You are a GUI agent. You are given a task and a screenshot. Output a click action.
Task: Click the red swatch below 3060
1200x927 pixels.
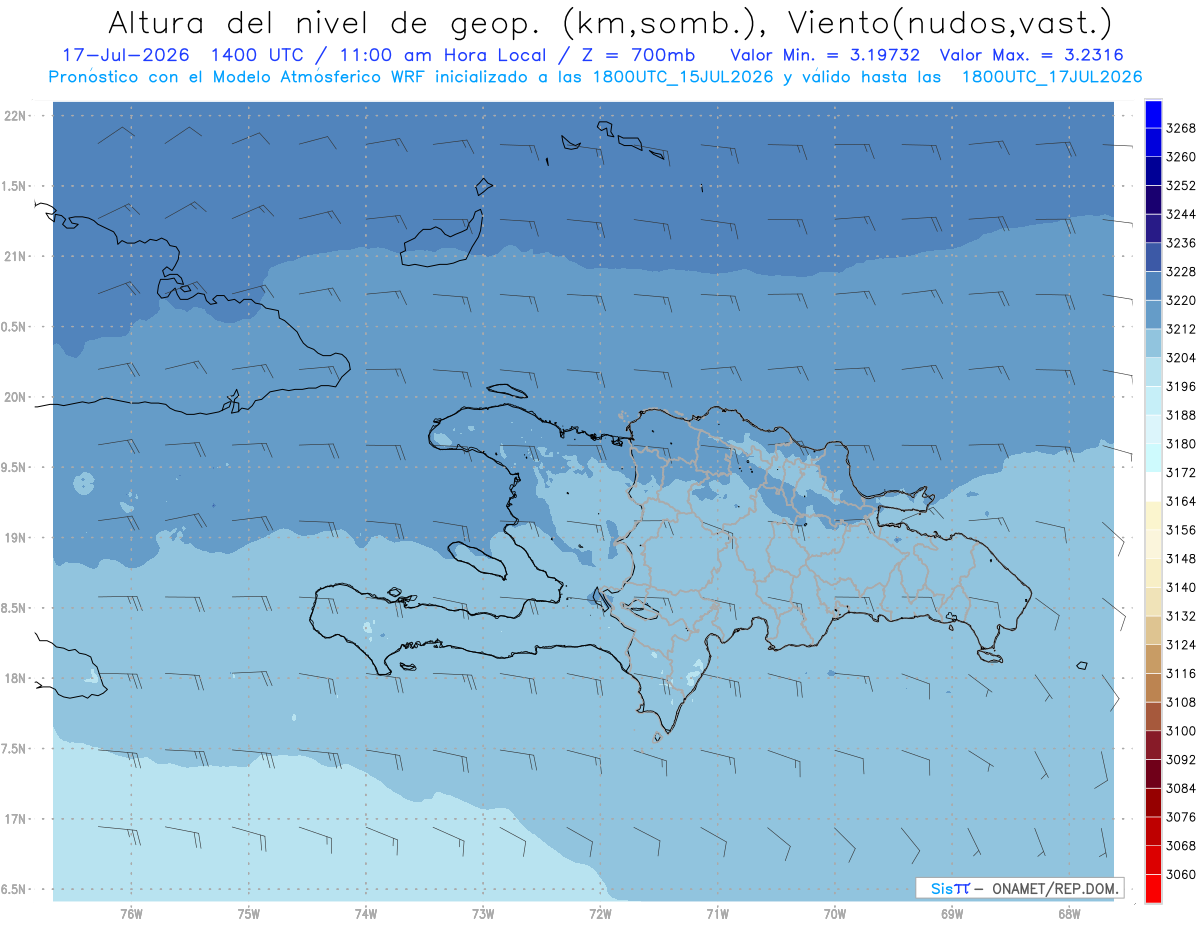tap(1152, 888)
